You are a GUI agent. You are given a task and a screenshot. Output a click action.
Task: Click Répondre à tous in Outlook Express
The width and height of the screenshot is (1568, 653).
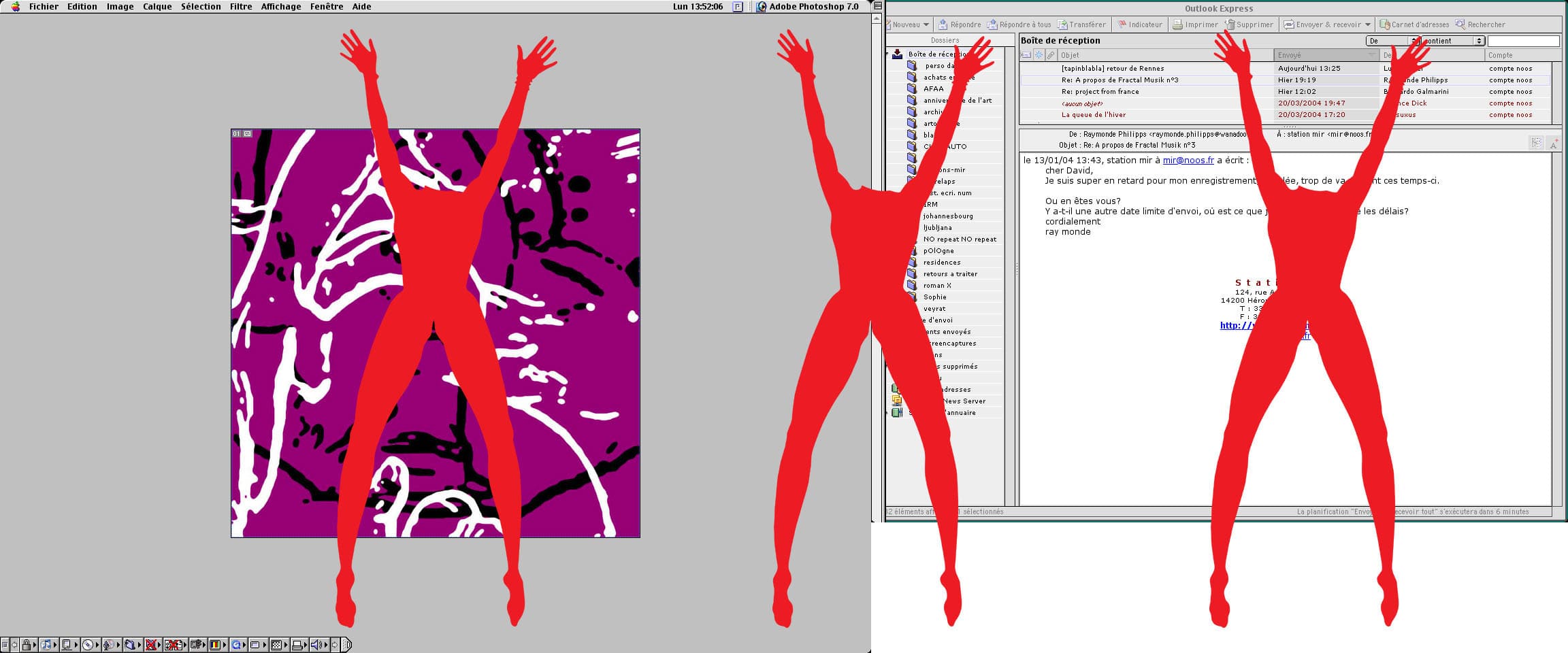coord(1019,24)
